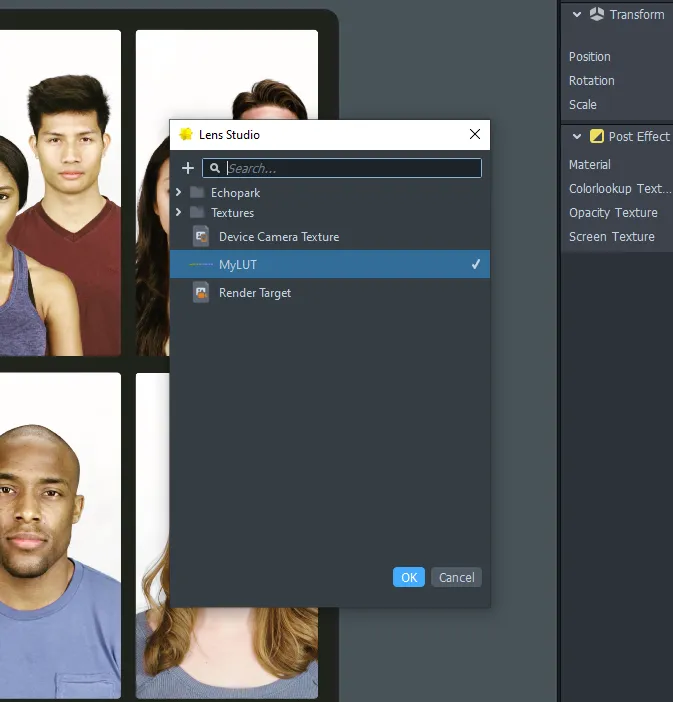Collapse the Transform section
Viewport: 673px width, 702px height.
pyautogui.click(x=577, y=14)
